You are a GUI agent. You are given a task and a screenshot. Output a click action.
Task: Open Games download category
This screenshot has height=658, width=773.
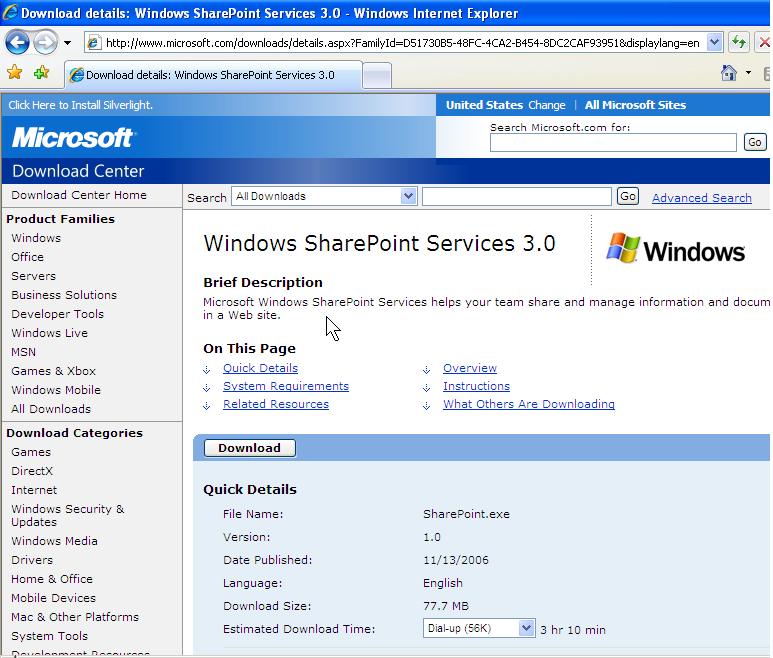pos(31,452)
